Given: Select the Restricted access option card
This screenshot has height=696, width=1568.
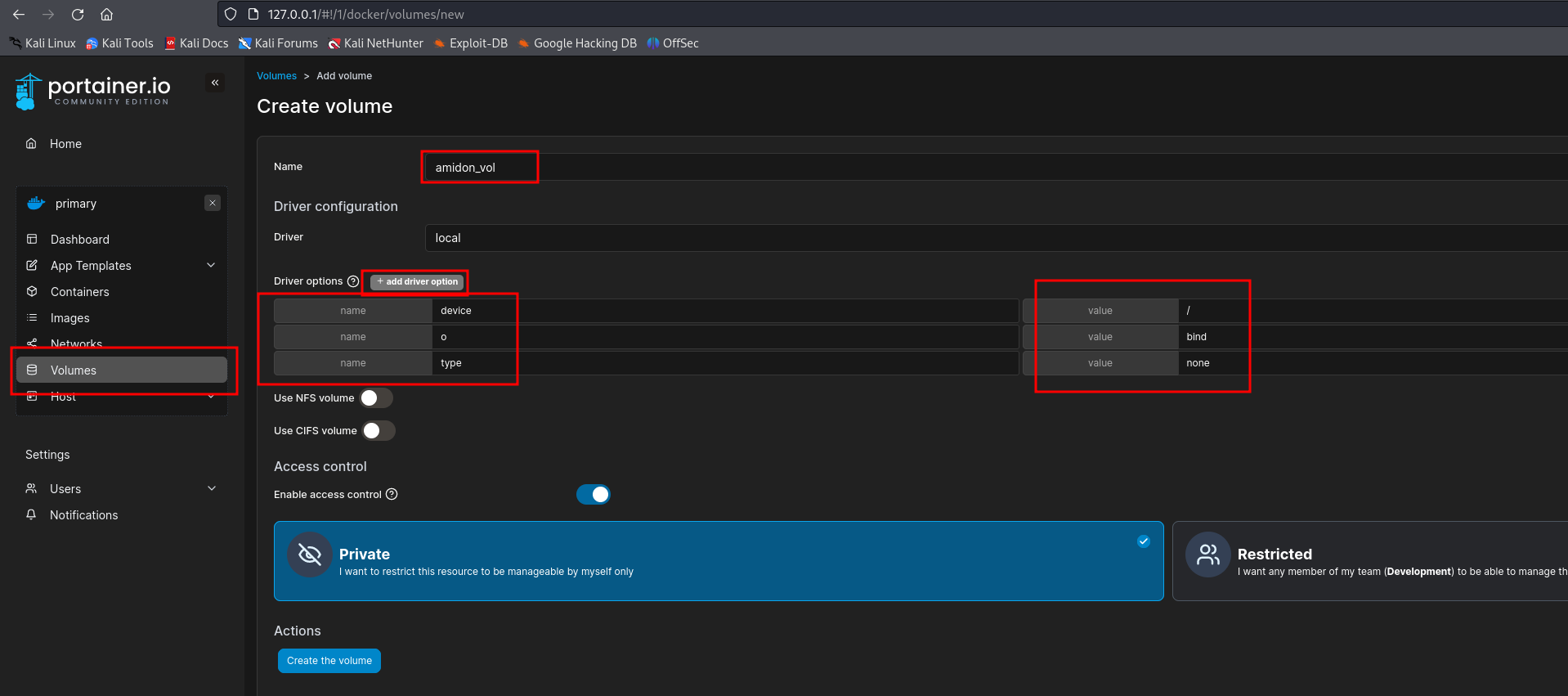Looking at the screenshot, I should pos(1370,561).
